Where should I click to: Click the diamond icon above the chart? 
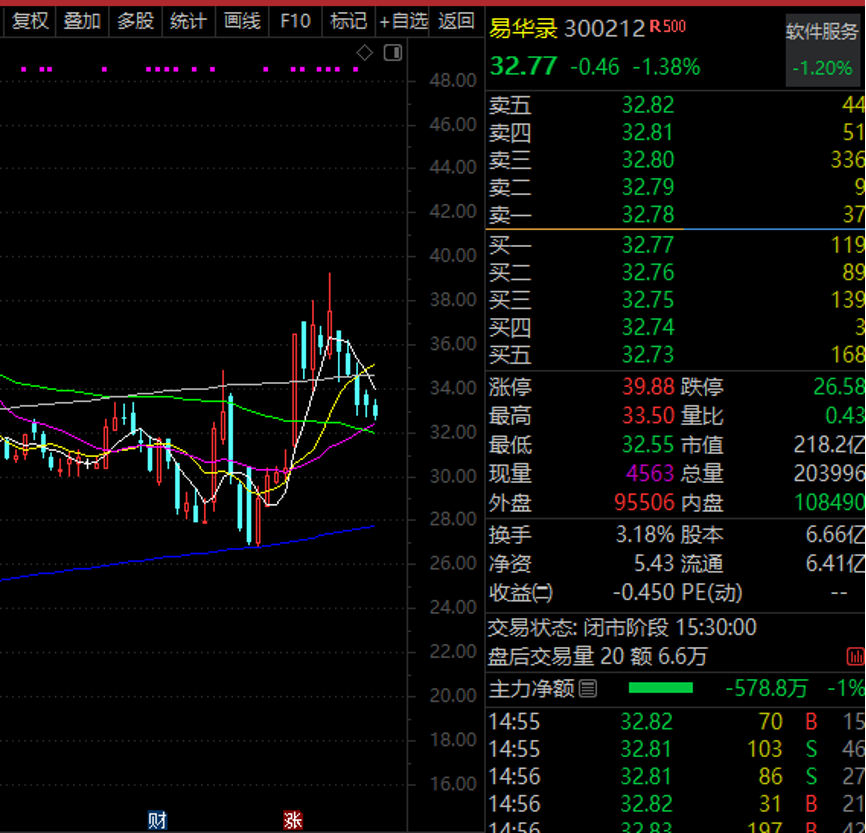click(365, 53)
